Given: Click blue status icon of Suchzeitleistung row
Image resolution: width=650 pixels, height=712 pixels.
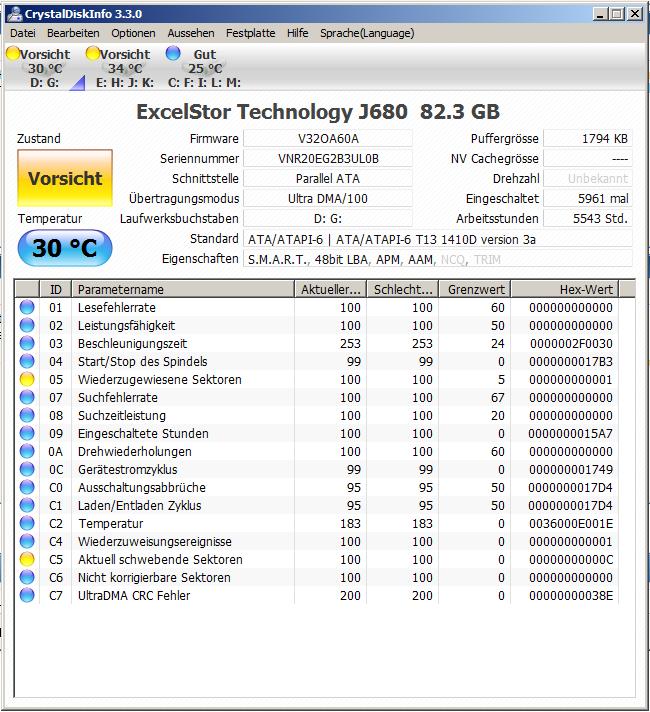Looking at the screenshot, I should pyautogui.click(x=27, y=415).
